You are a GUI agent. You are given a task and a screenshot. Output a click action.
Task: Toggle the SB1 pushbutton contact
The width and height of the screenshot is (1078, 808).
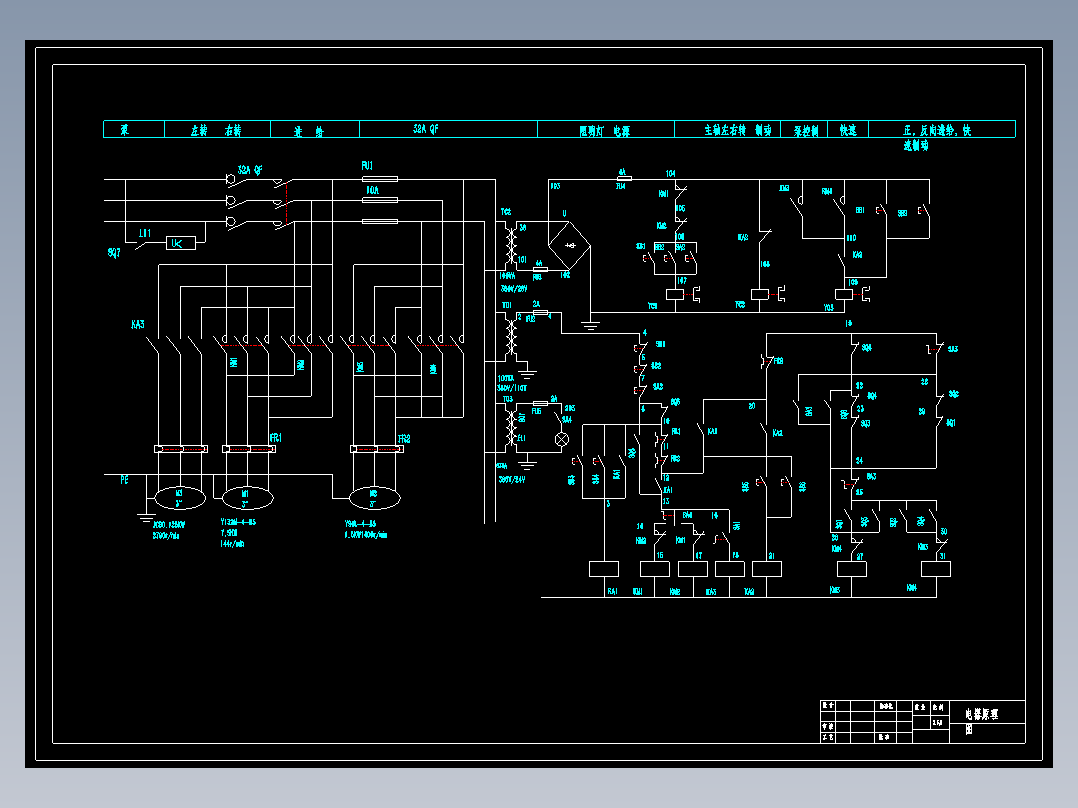[641, 347]
